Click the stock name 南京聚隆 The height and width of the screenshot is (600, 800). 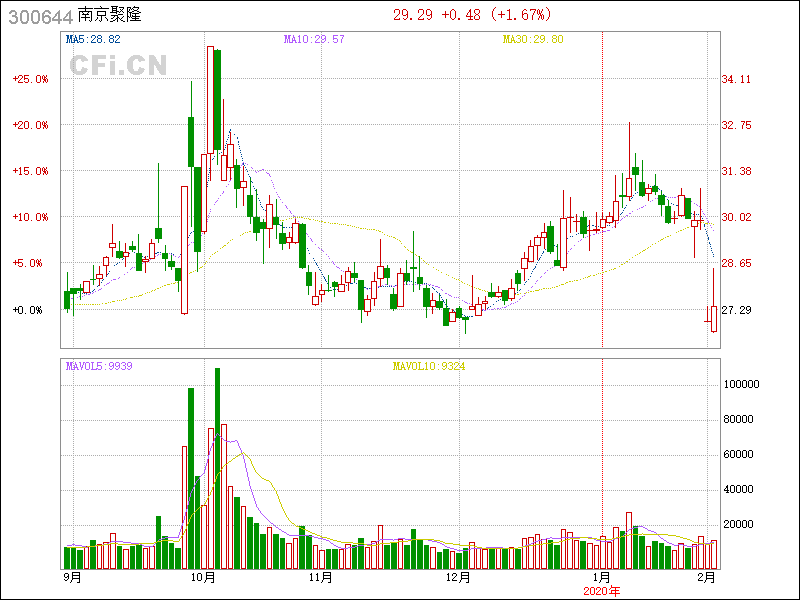tap(109, 15)
